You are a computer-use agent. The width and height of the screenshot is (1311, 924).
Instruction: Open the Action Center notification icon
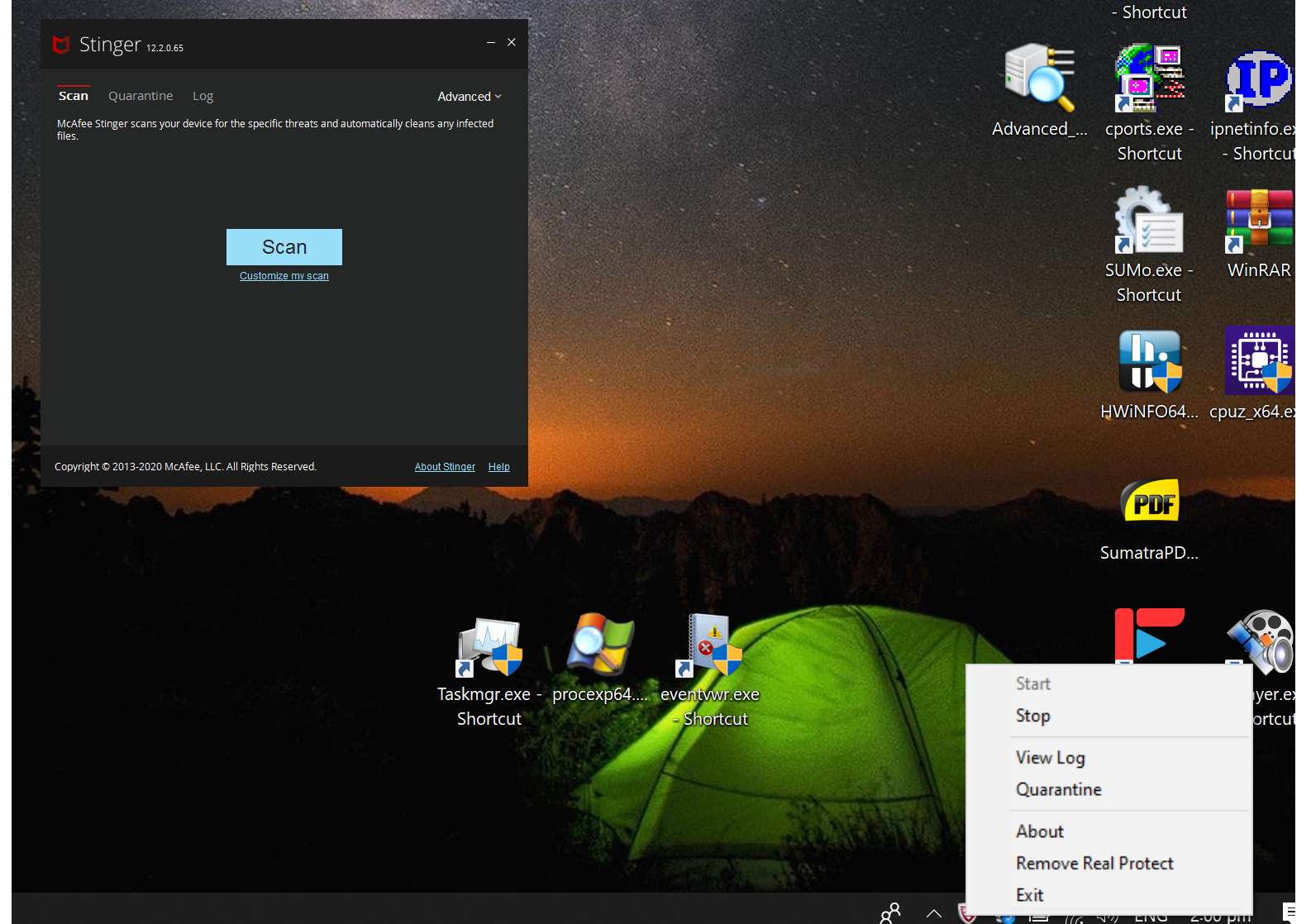[1290, 912]
